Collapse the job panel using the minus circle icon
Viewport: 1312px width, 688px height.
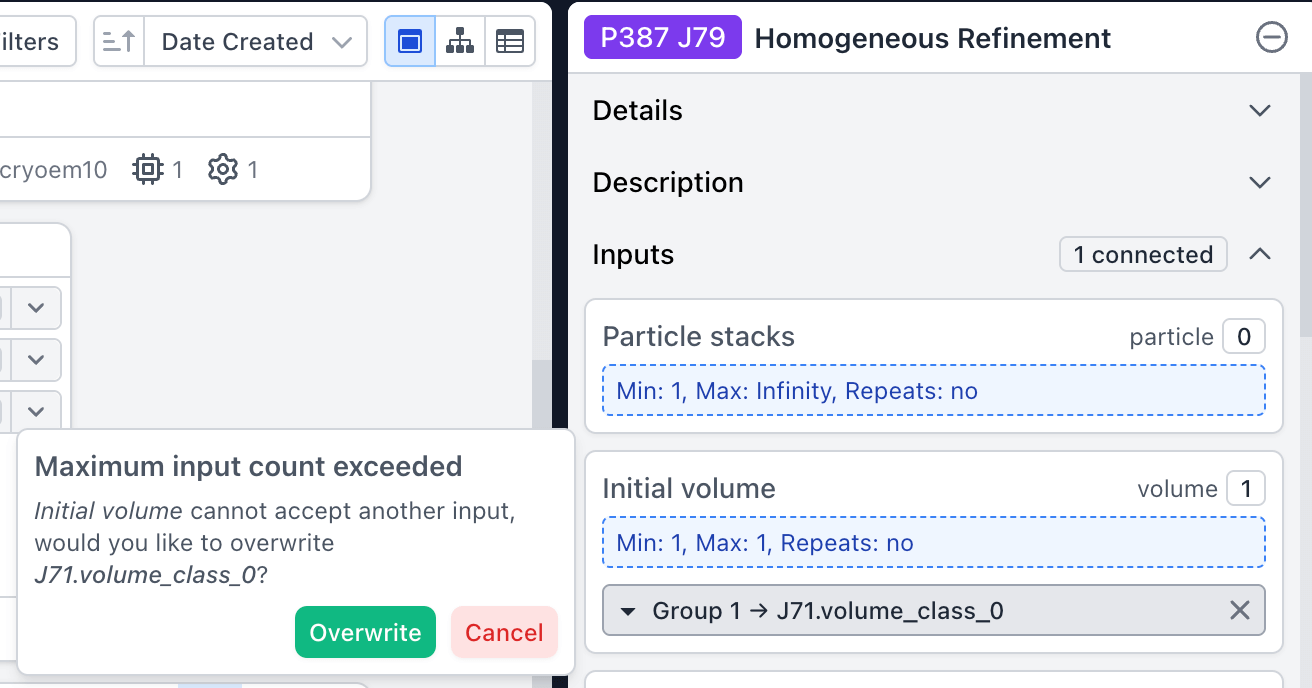pos(1271,37)
